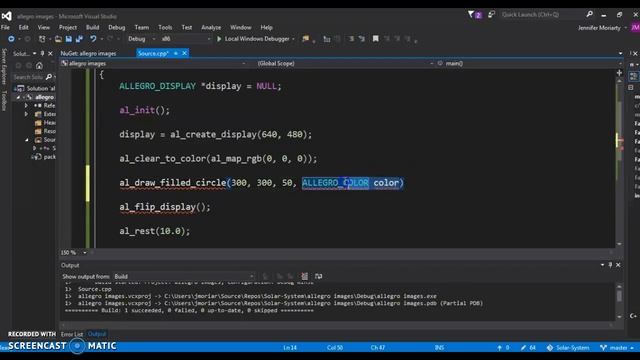Open the allegro images project scope dropdown
Viewport: 640px width, 360px height.
154,64
